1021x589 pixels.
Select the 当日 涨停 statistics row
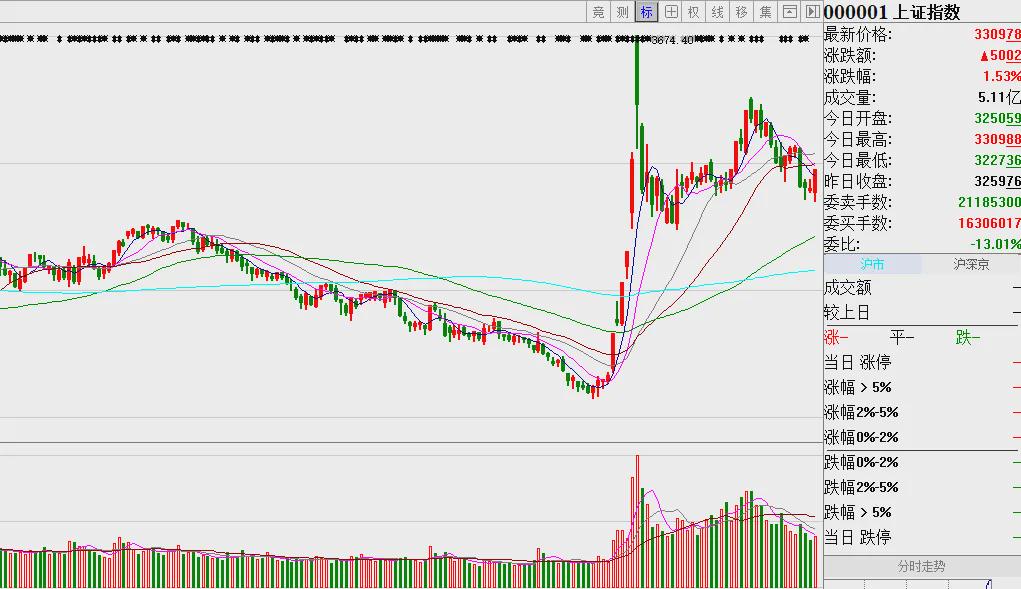(921, 362)
